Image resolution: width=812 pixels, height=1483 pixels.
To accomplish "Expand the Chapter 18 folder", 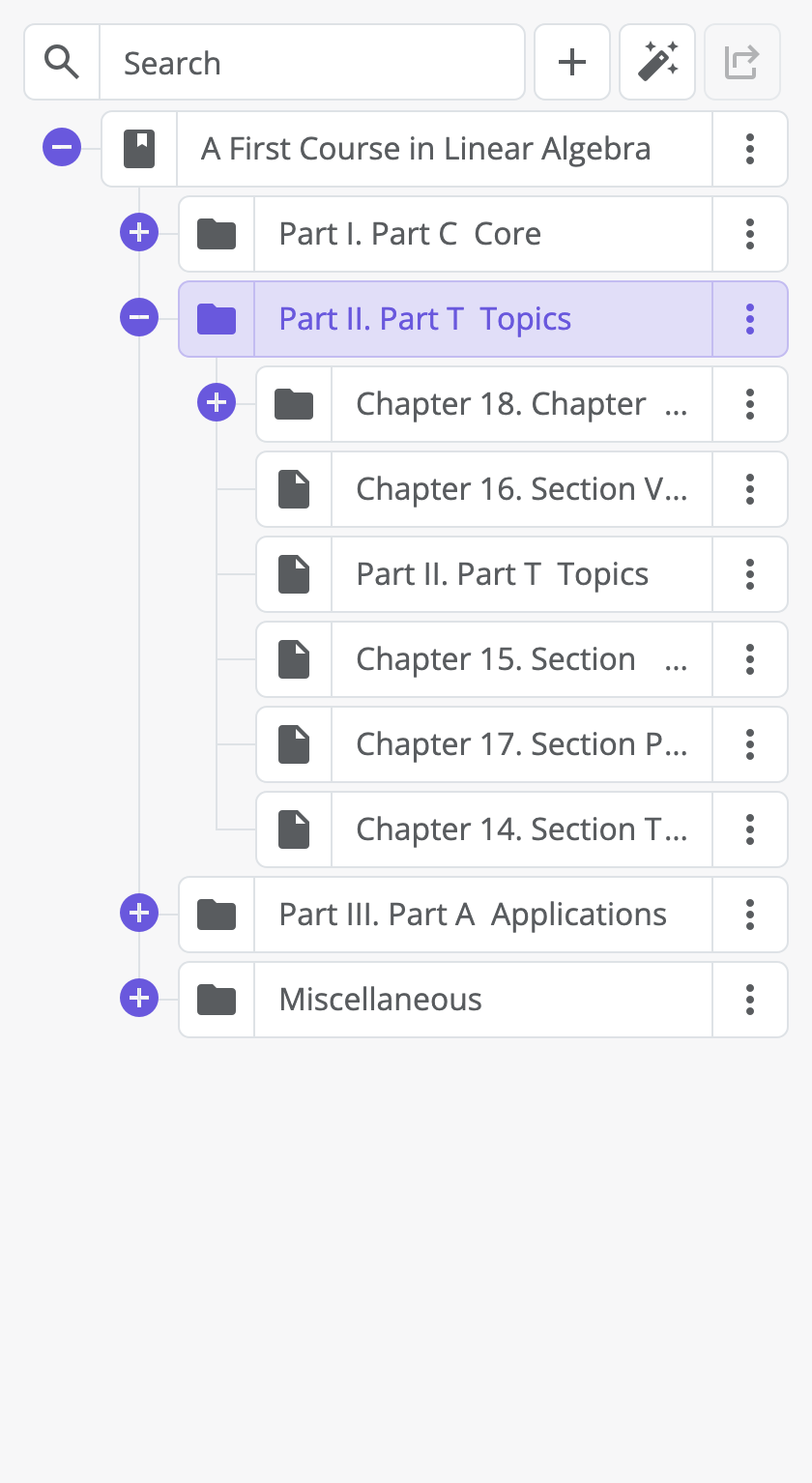I will pyautogui.click(x=217, y=404).
